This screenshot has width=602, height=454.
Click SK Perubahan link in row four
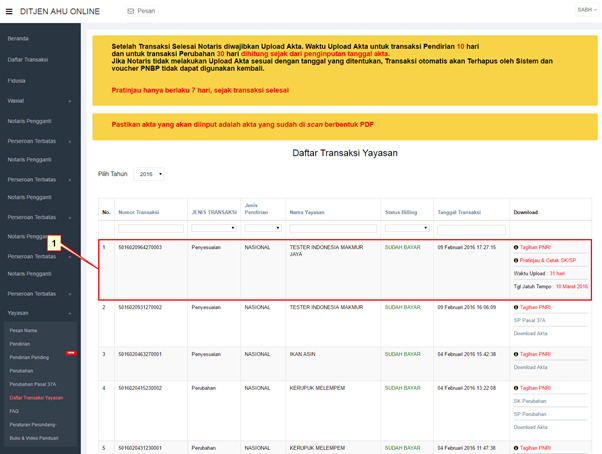(530, 400)
